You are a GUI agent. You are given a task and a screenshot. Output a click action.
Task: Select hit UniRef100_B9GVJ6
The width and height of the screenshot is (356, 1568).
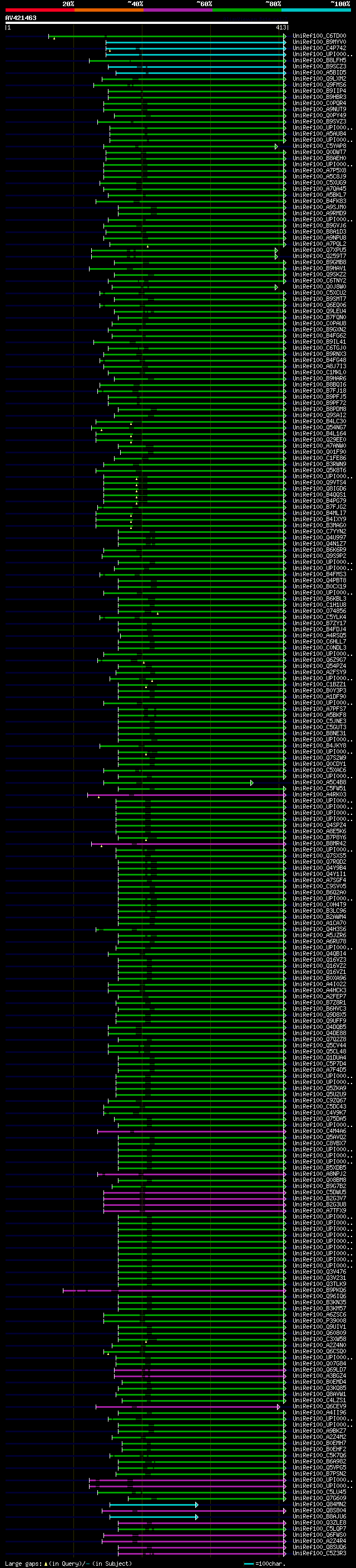tap(319, 225)
